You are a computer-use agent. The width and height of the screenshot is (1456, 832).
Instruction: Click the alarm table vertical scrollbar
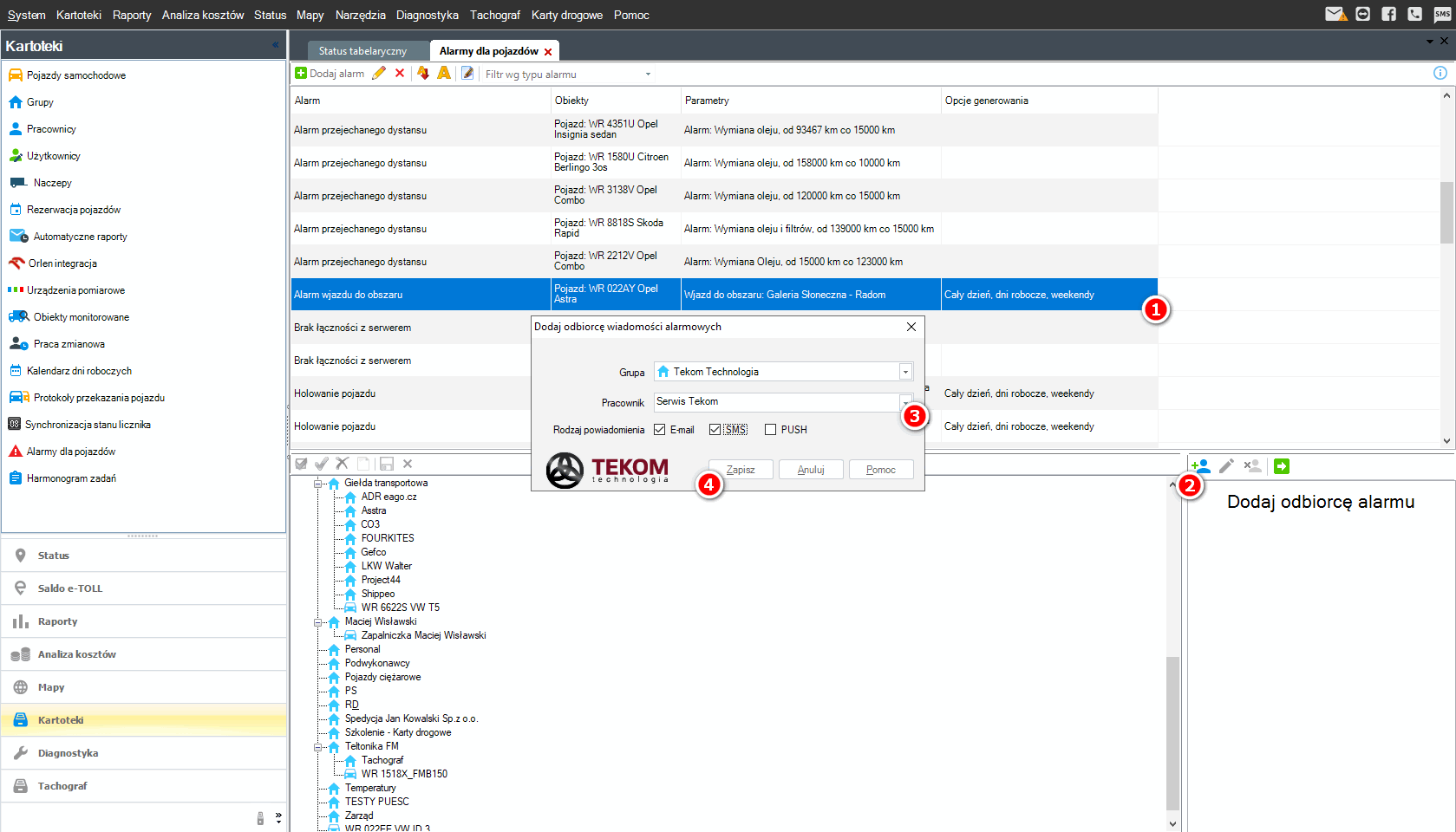1446,212
